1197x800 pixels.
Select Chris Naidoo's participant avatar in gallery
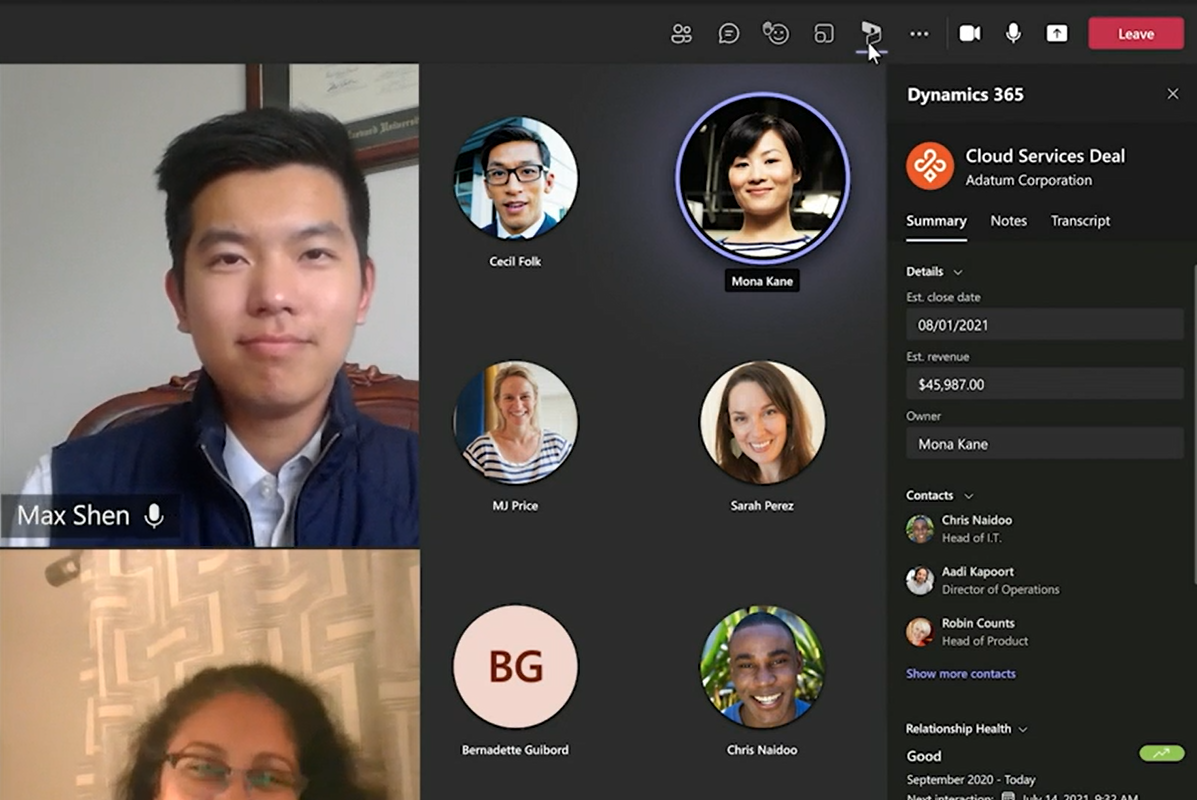(762, 667)
